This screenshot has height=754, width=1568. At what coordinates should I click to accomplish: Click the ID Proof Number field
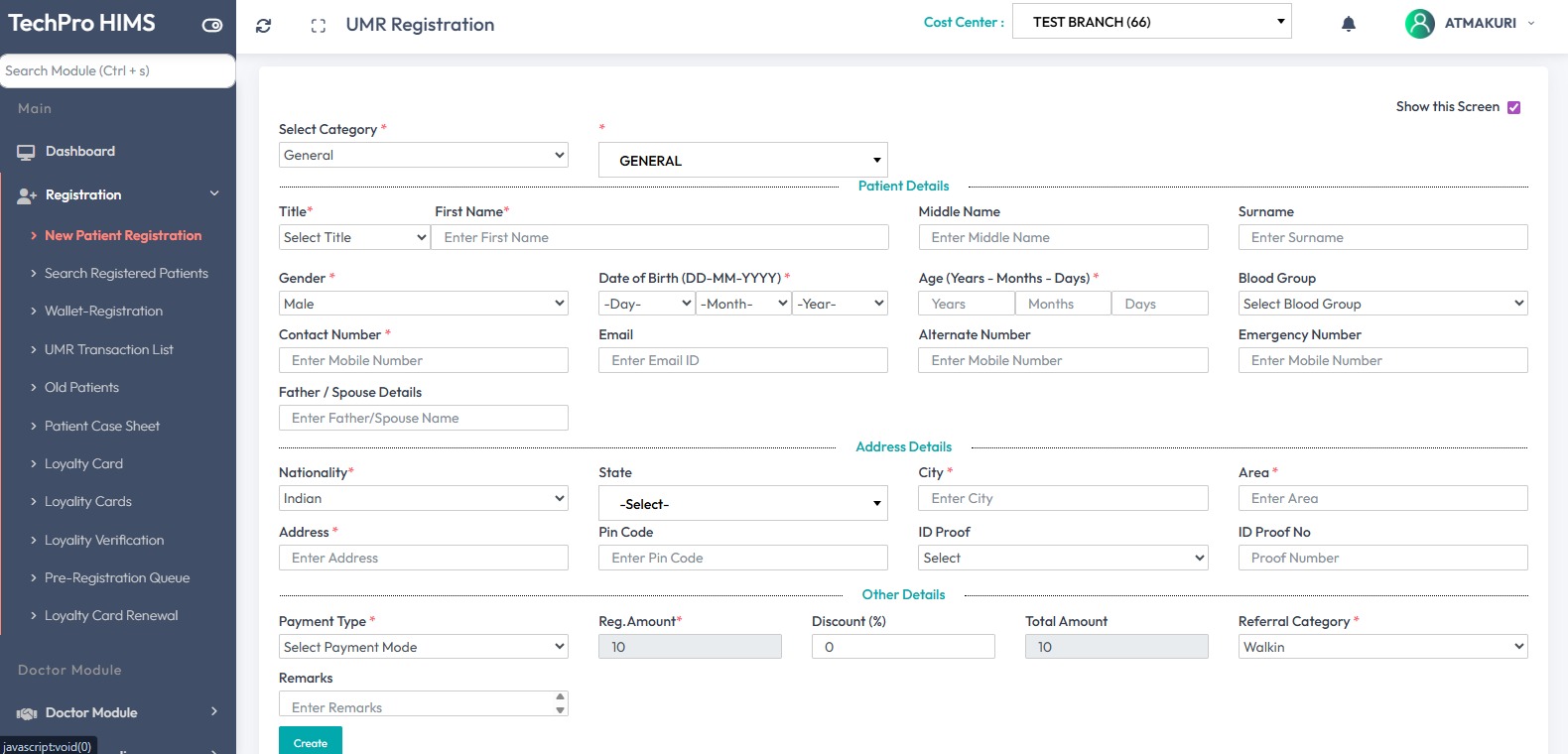(1382, 558)
